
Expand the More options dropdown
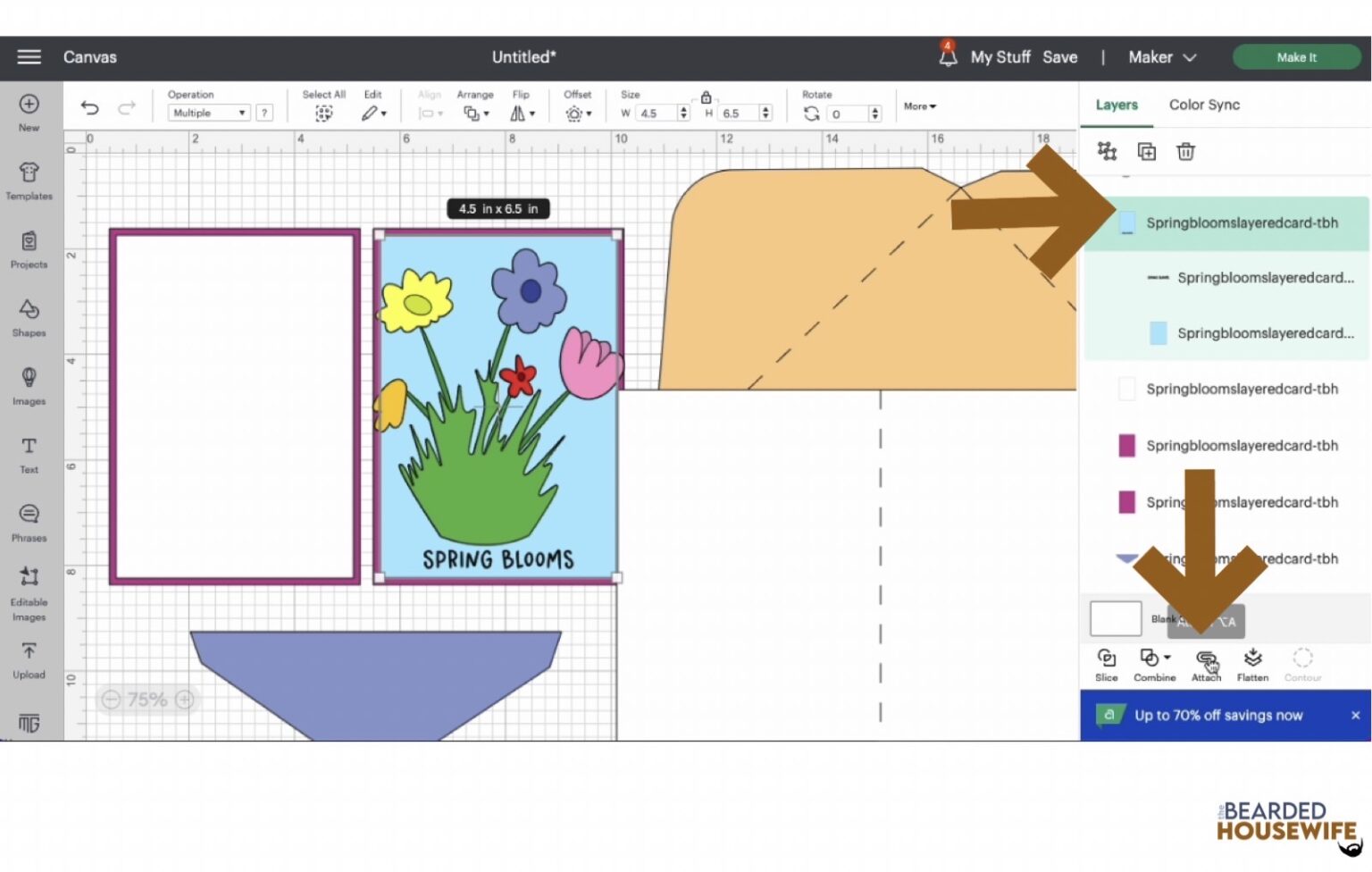click(918, 106)
